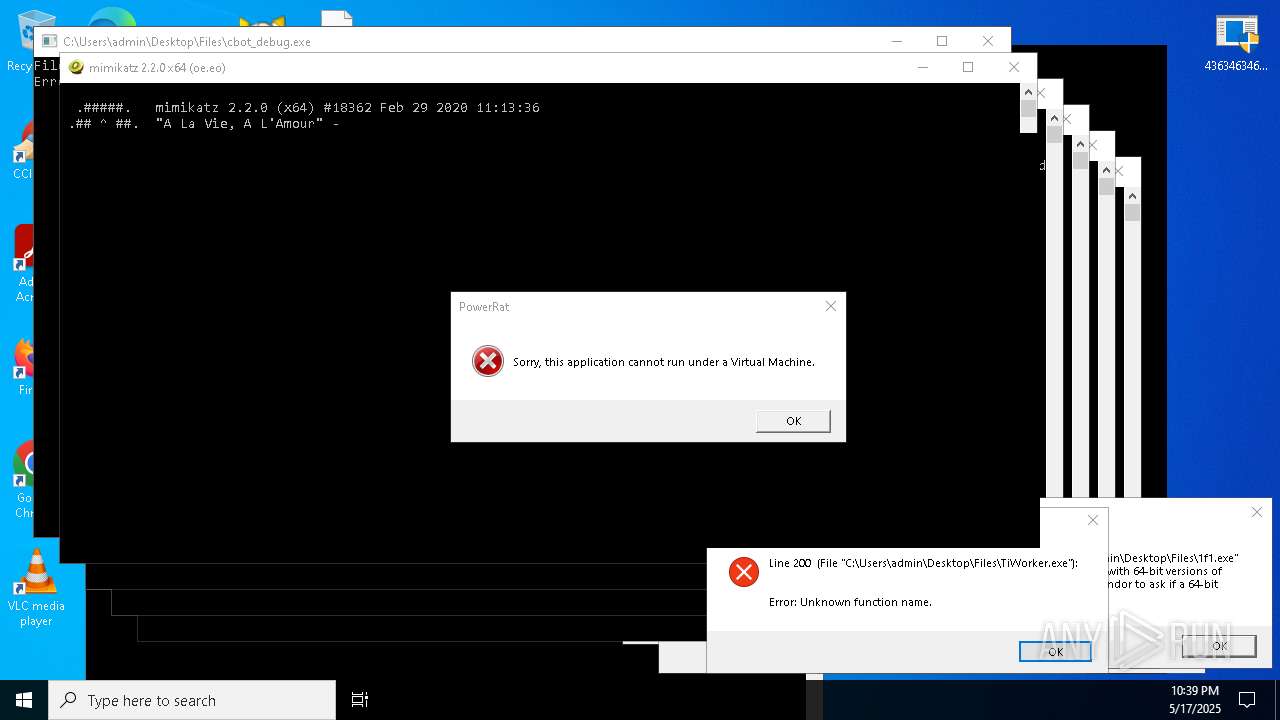Select the Google Chrome desktop icon

pos(22,482)
